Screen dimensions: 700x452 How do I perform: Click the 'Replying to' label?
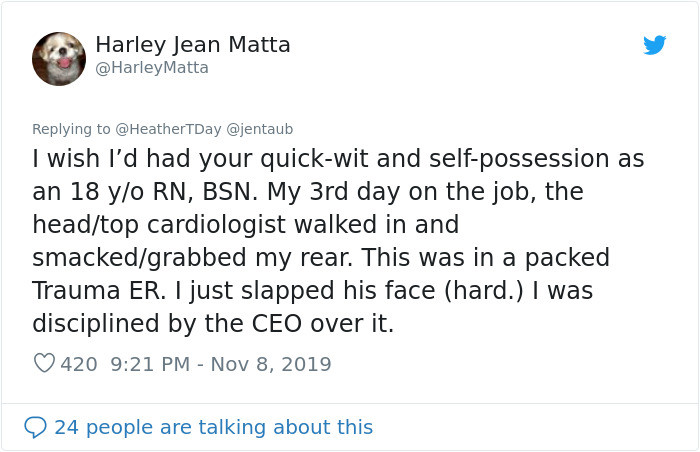(72, 129)
